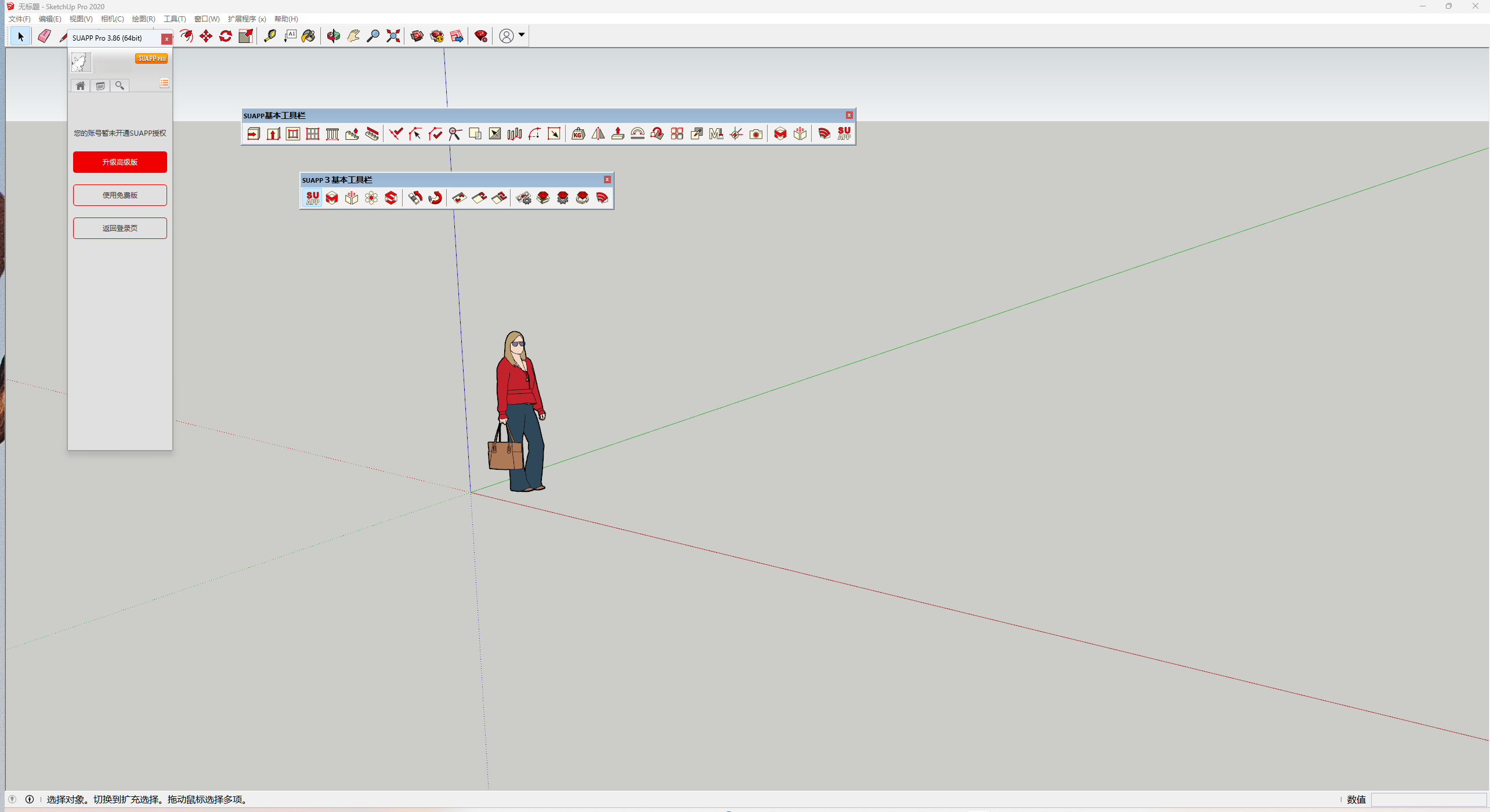
Task: Activate the Tape Measure tool
Action: pyautogui.click(x=270, y=36)
